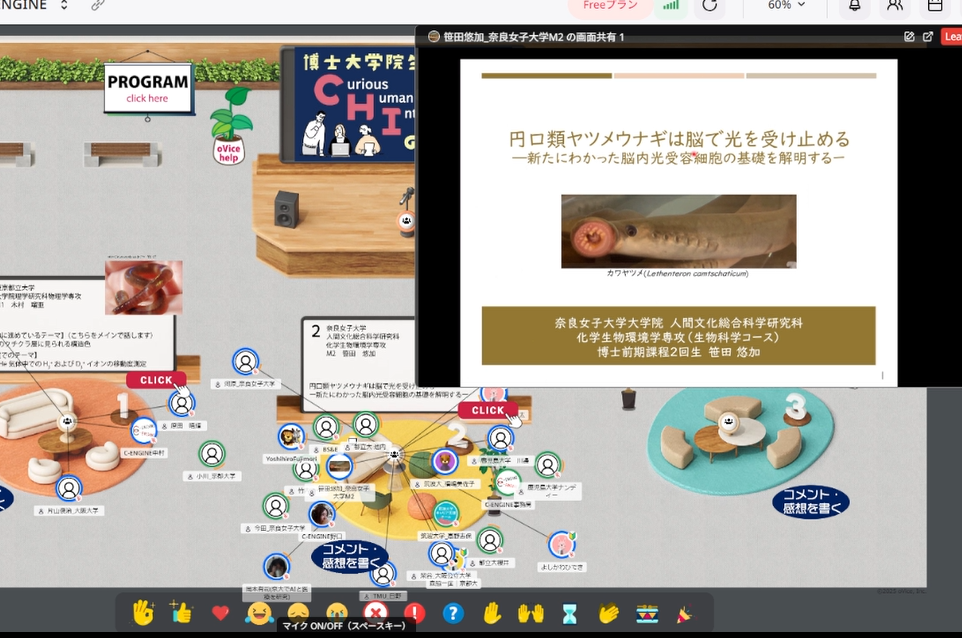Select avatar C-ENGINE中村
The image size is (962, 638).
coord(144,431)
